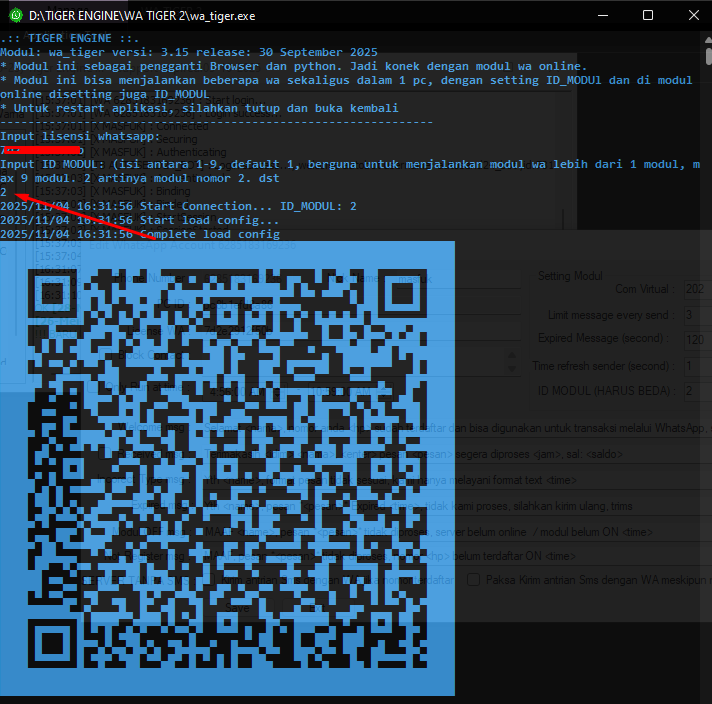The height and width of the screenshot is (704, 712).
Task: Maximize the wa_tiger console window
Action: pos(647,15)
